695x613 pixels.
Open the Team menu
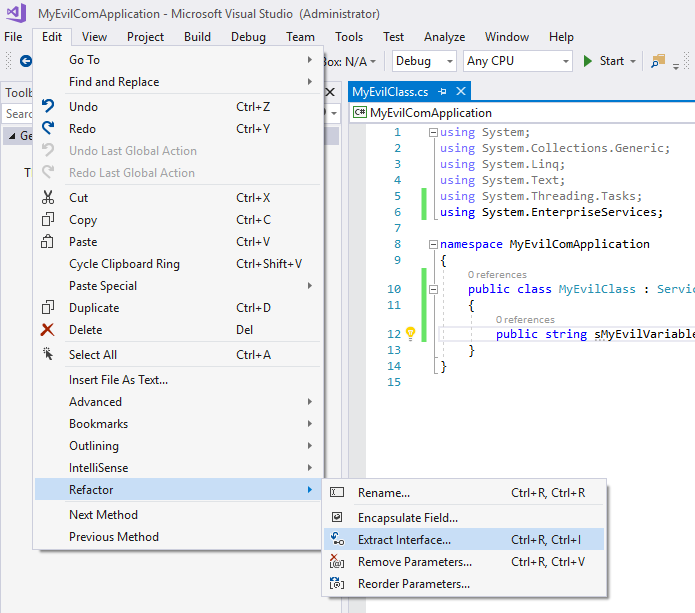(300, 37)
